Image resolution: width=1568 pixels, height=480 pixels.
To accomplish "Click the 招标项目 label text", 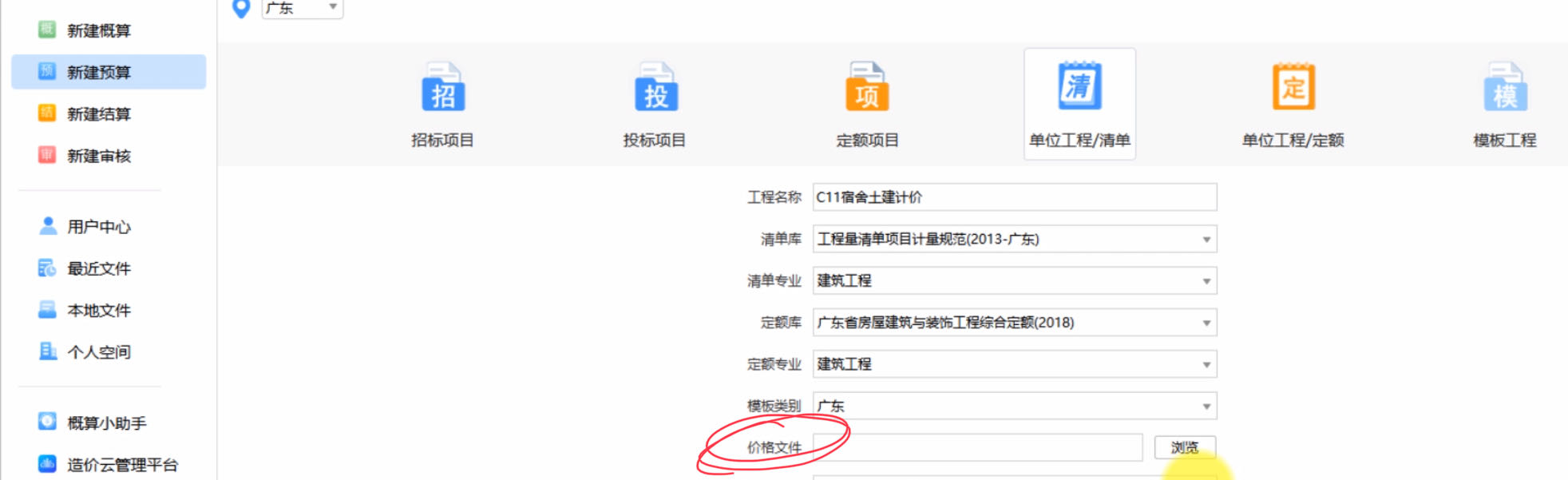I will pos(442,140).
